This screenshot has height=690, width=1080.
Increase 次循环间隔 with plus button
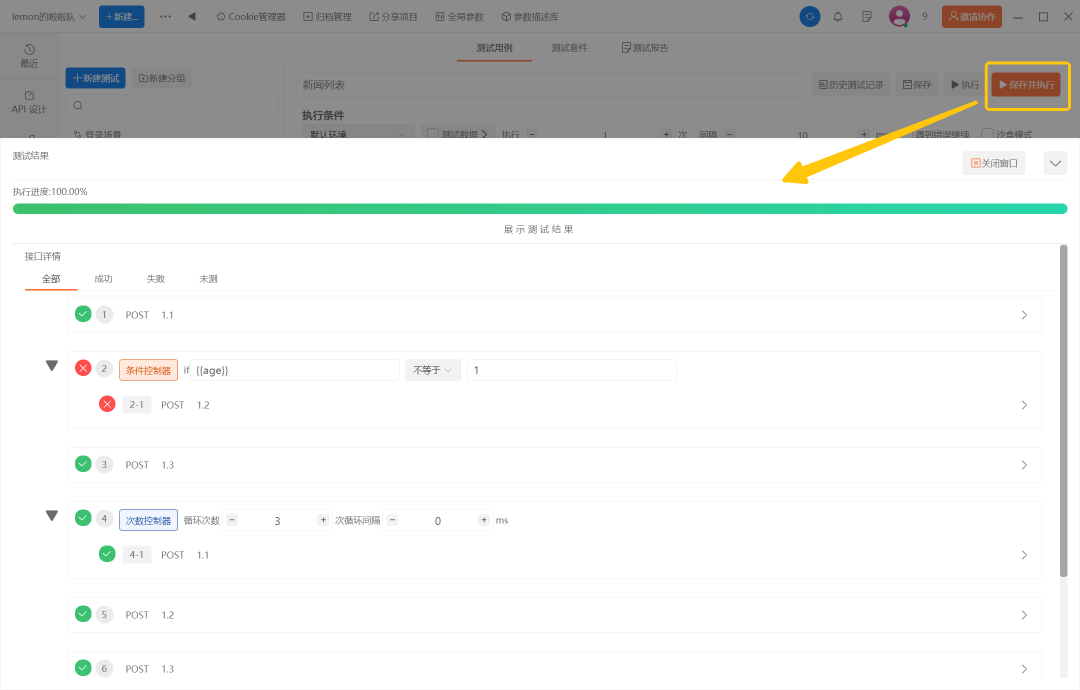point(484,520)
